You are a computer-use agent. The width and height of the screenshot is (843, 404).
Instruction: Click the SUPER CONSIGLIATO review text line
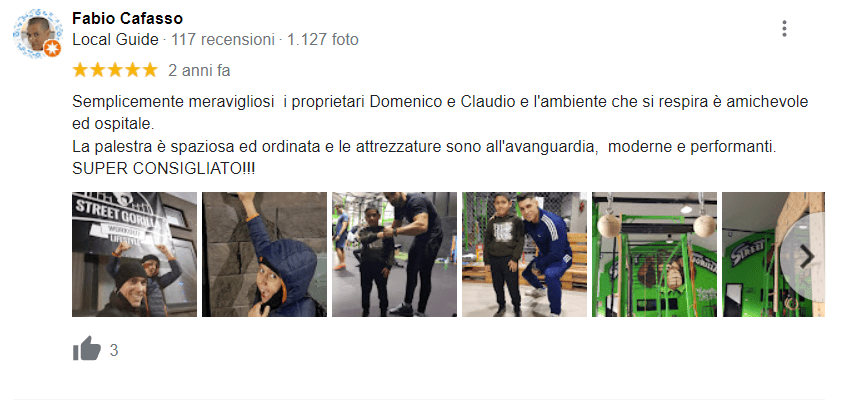coord(164,168)
